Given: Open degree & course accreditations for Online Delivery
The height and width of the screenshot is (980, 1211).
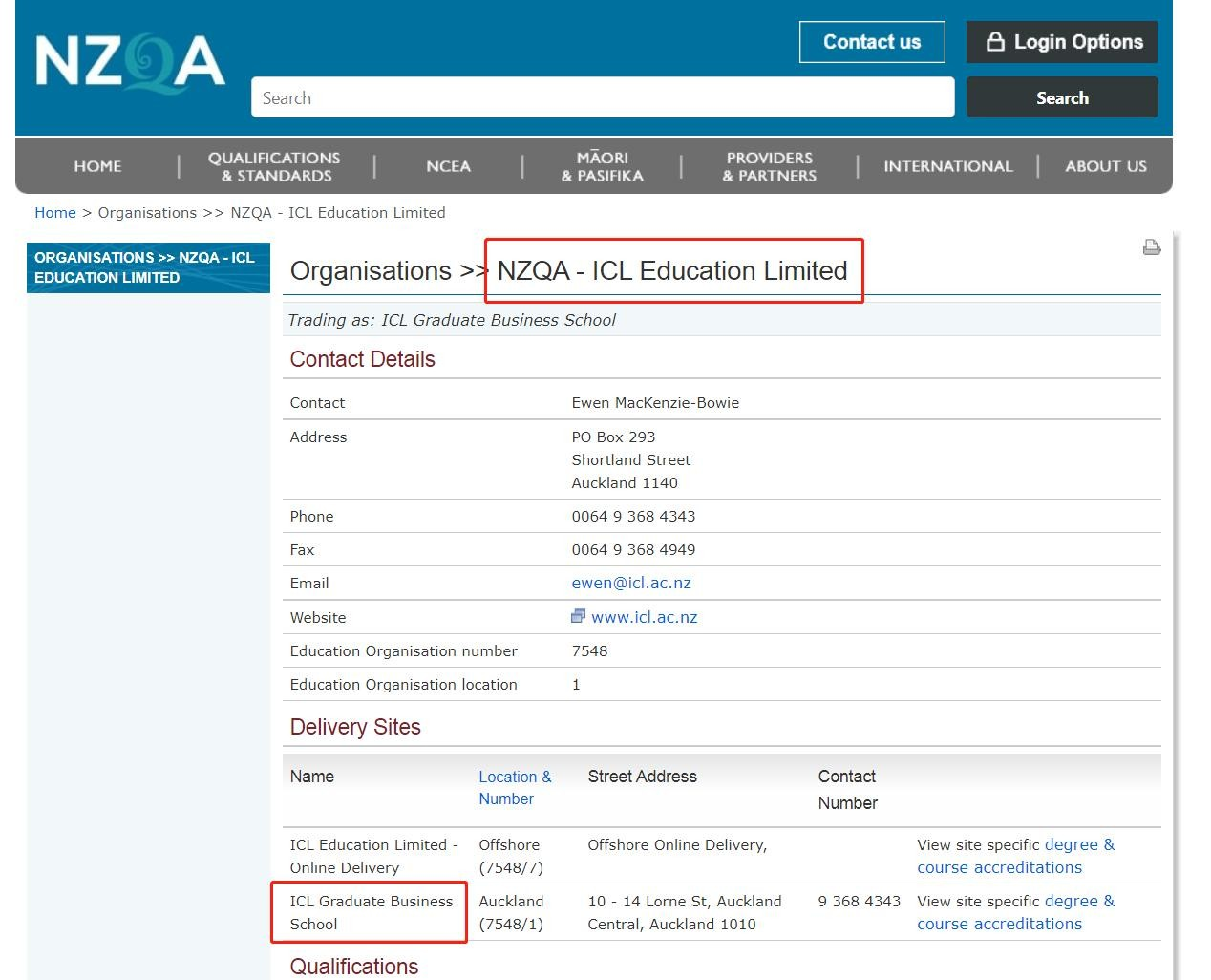Looking at the screenshot, I should pos(1016,856).
